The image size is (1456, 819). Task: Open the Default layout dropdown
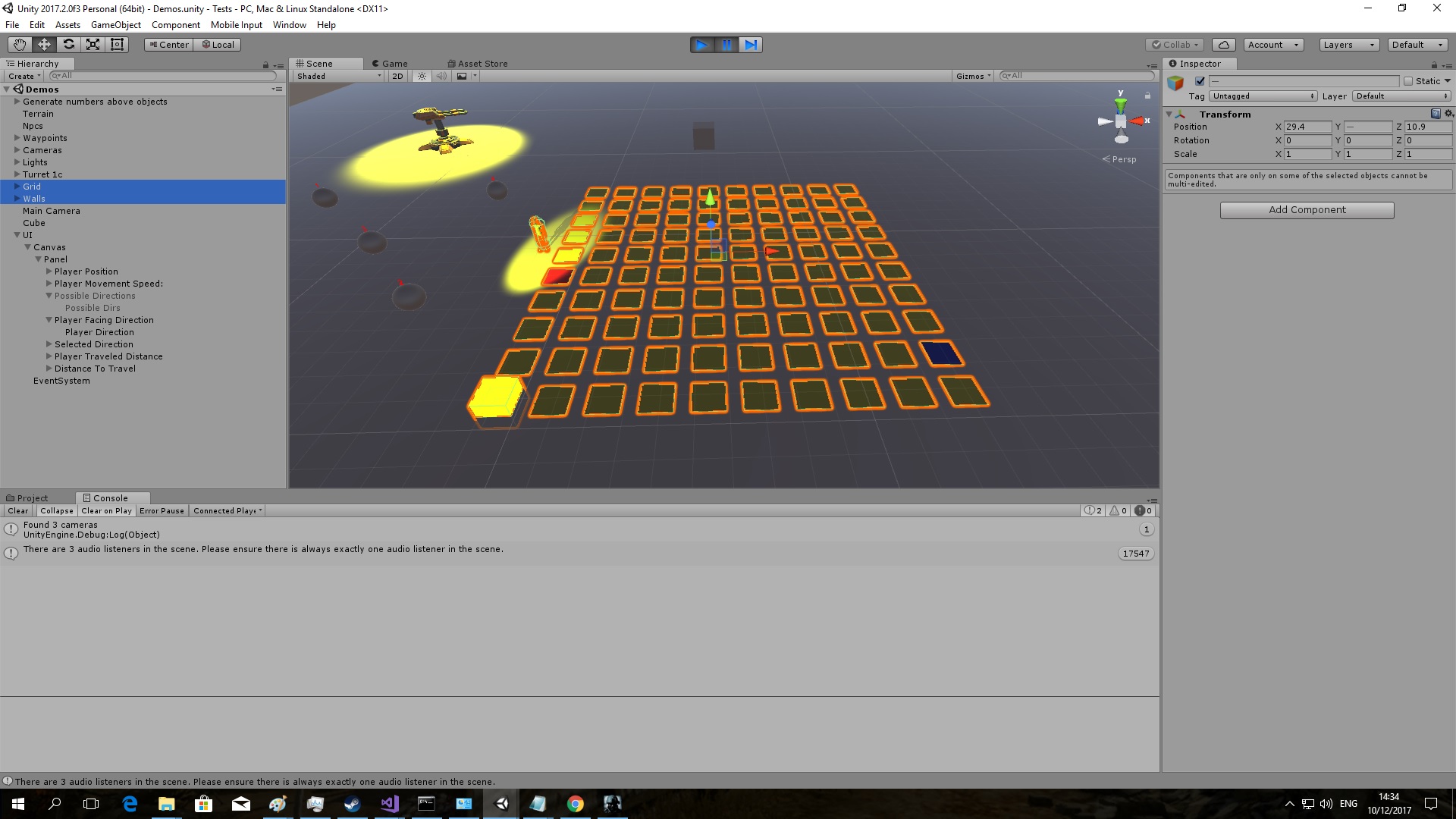1417,45
